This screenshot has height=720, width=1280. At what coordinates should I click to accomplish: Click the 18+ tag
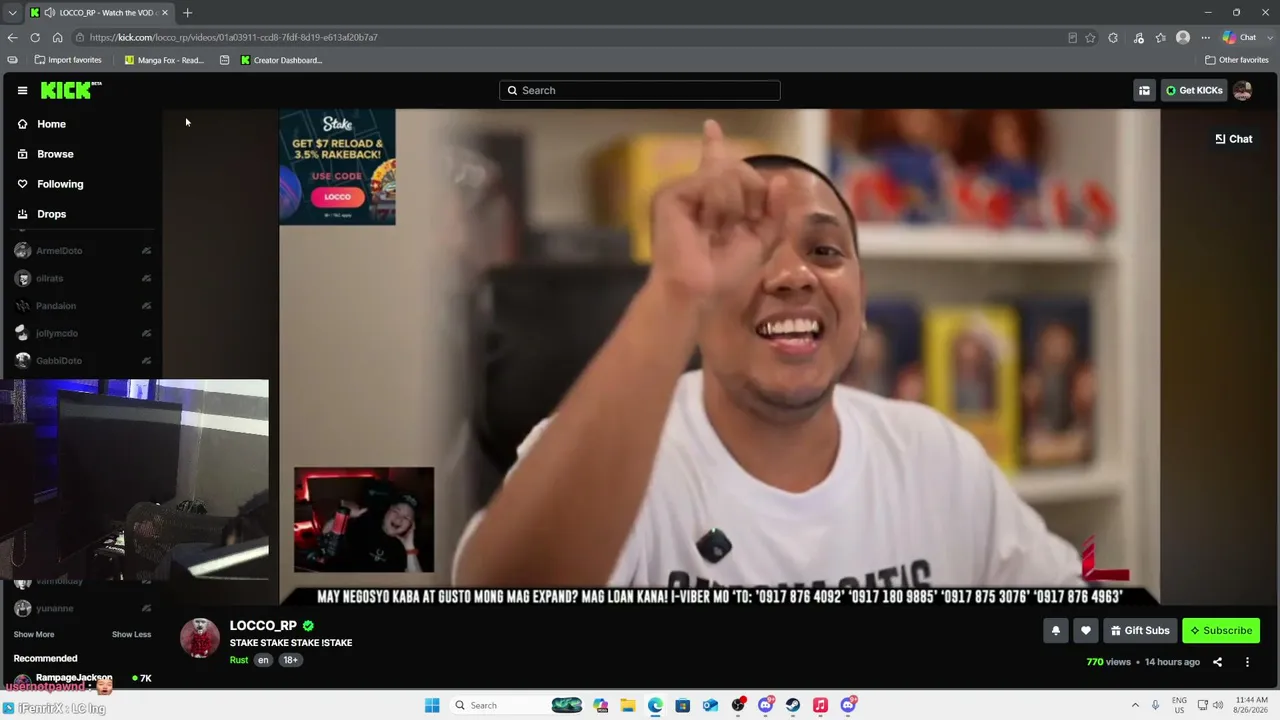[x=290, y=660]
